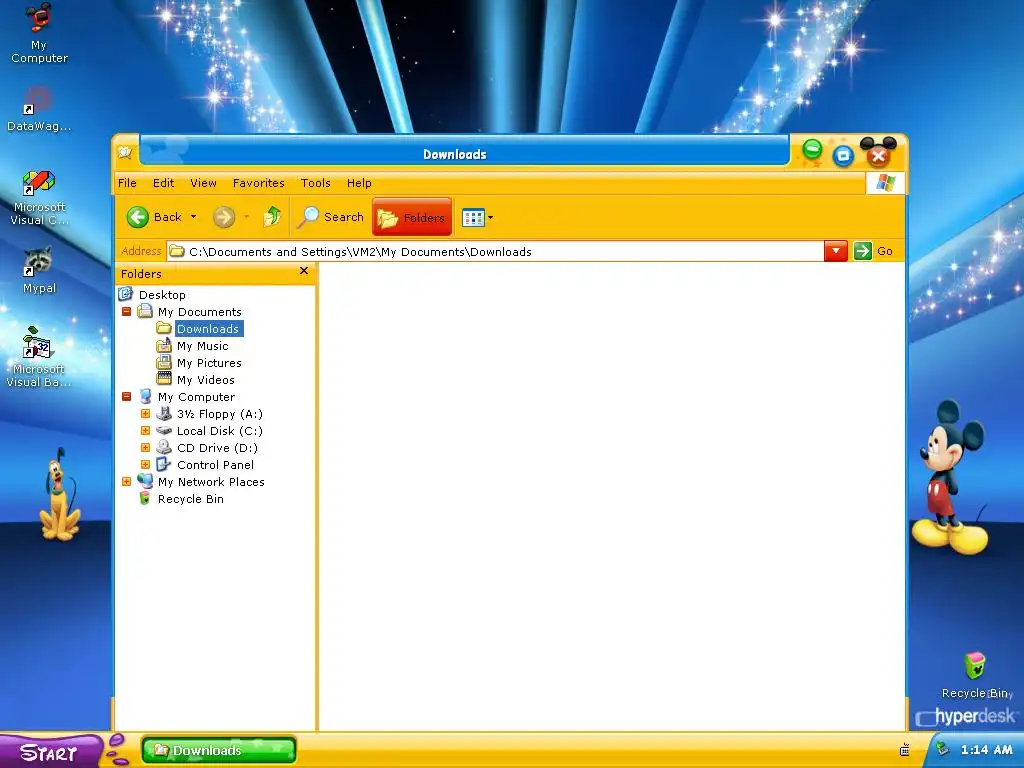This screenshot has height=768, width=1024.
Task: Expand the Local Disk (C:) node
Action: [146, 430]
